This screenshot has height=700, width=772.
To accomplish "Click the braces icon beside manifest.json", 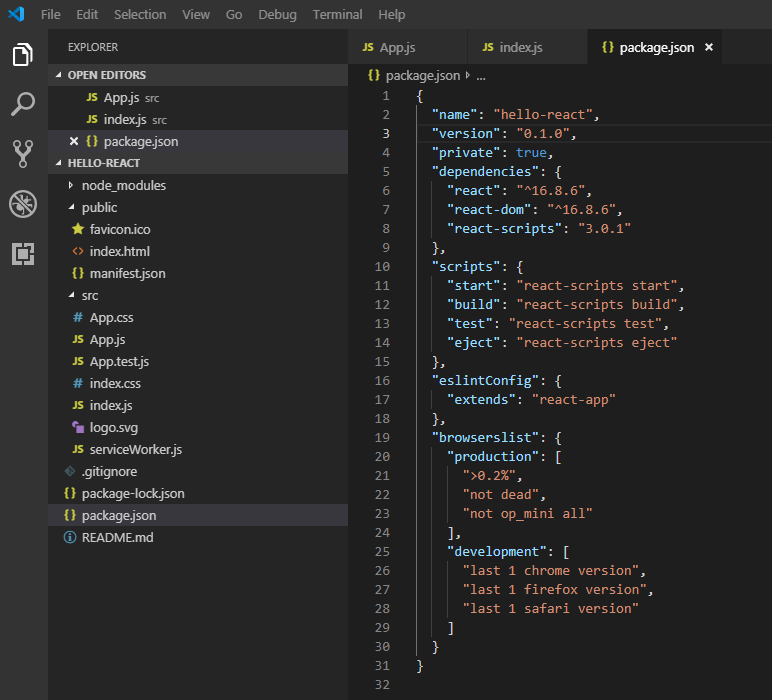I will [78, 273].
